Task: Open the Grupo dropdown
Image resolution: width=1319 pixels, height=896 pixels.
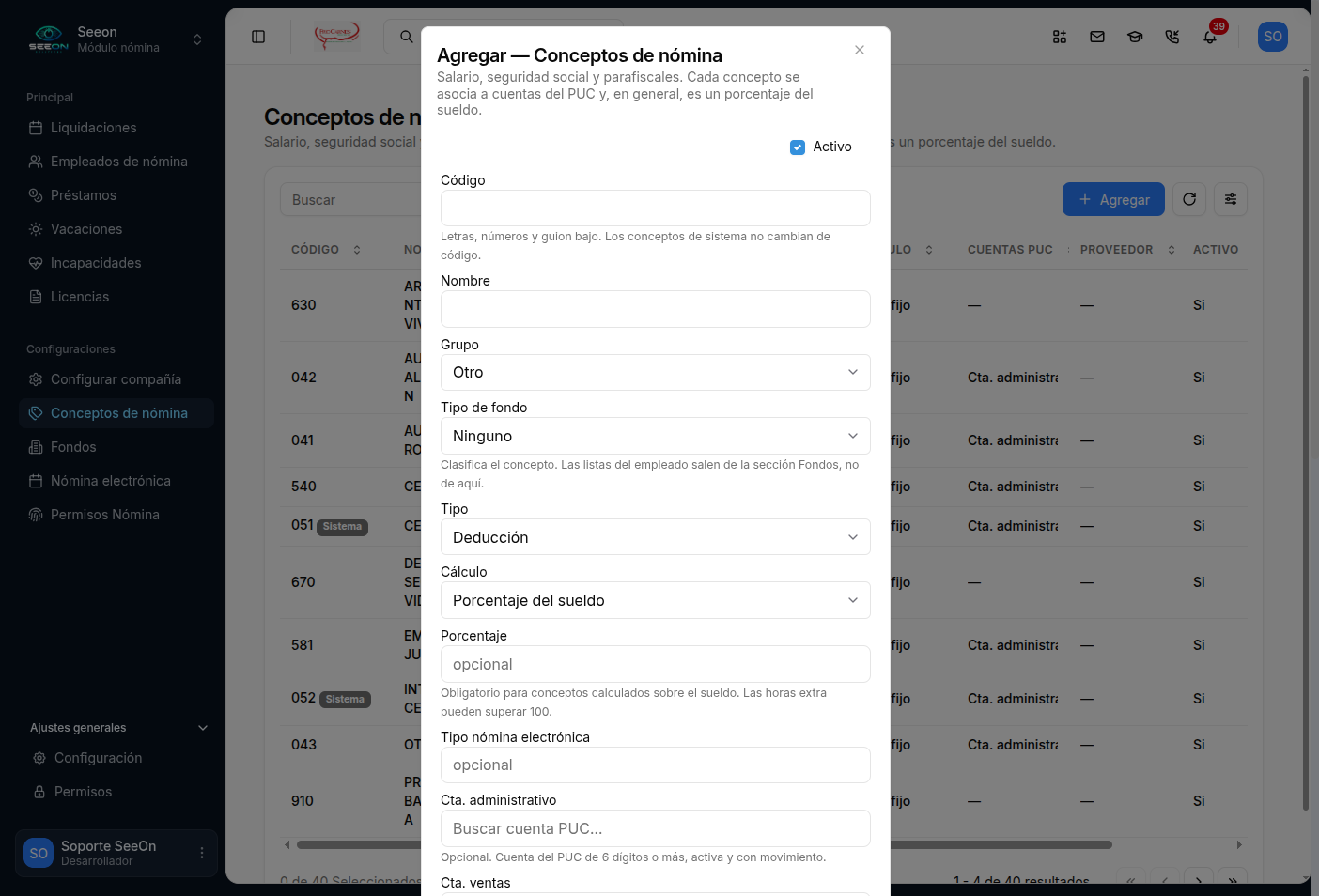Action: click(656, 372)
